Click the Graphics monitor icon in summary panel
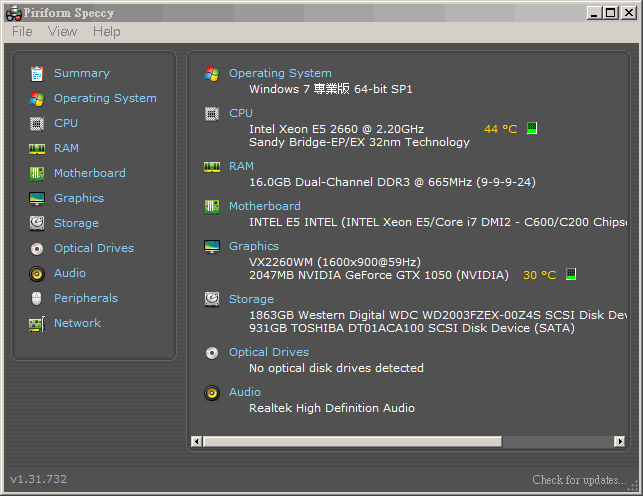The height and width of the screenshot is (496, 643). click(212, 247)
